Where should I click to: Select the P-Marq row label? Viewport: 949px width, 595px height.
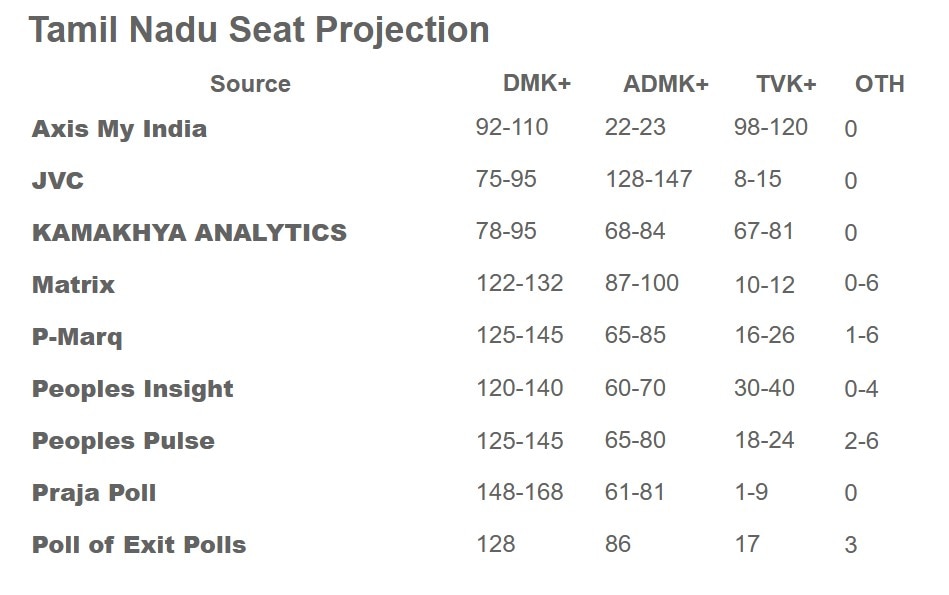click(x=77, y=337)
